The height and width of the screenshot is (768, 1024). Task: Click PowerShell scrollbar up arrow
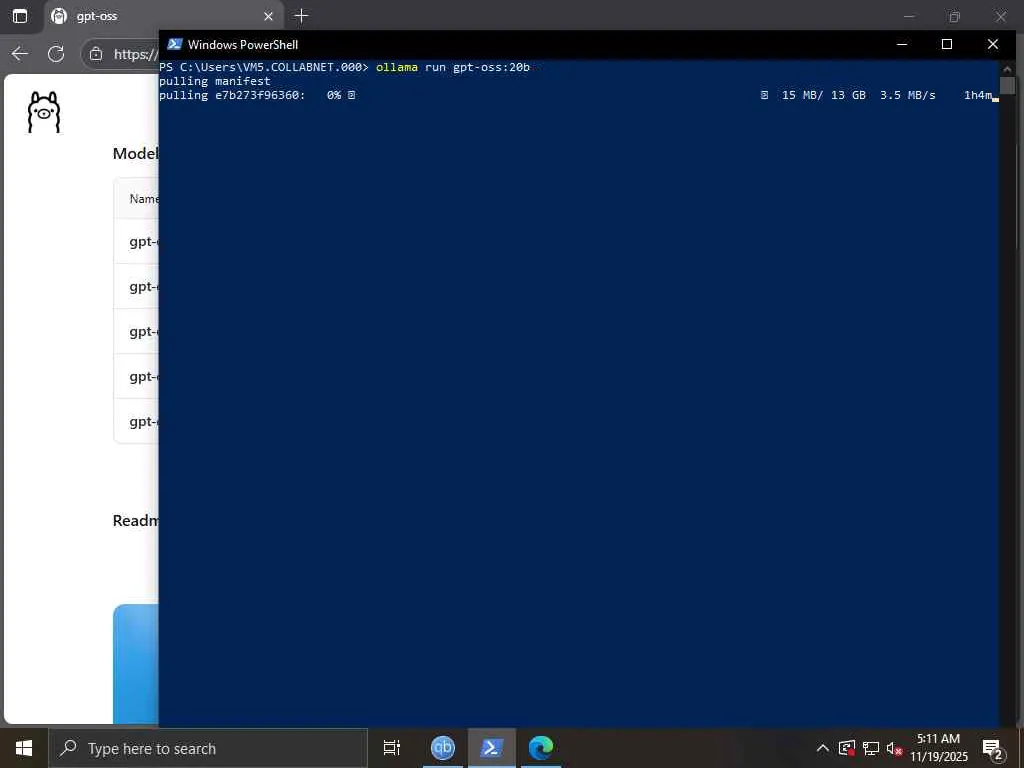point(1007,67)
